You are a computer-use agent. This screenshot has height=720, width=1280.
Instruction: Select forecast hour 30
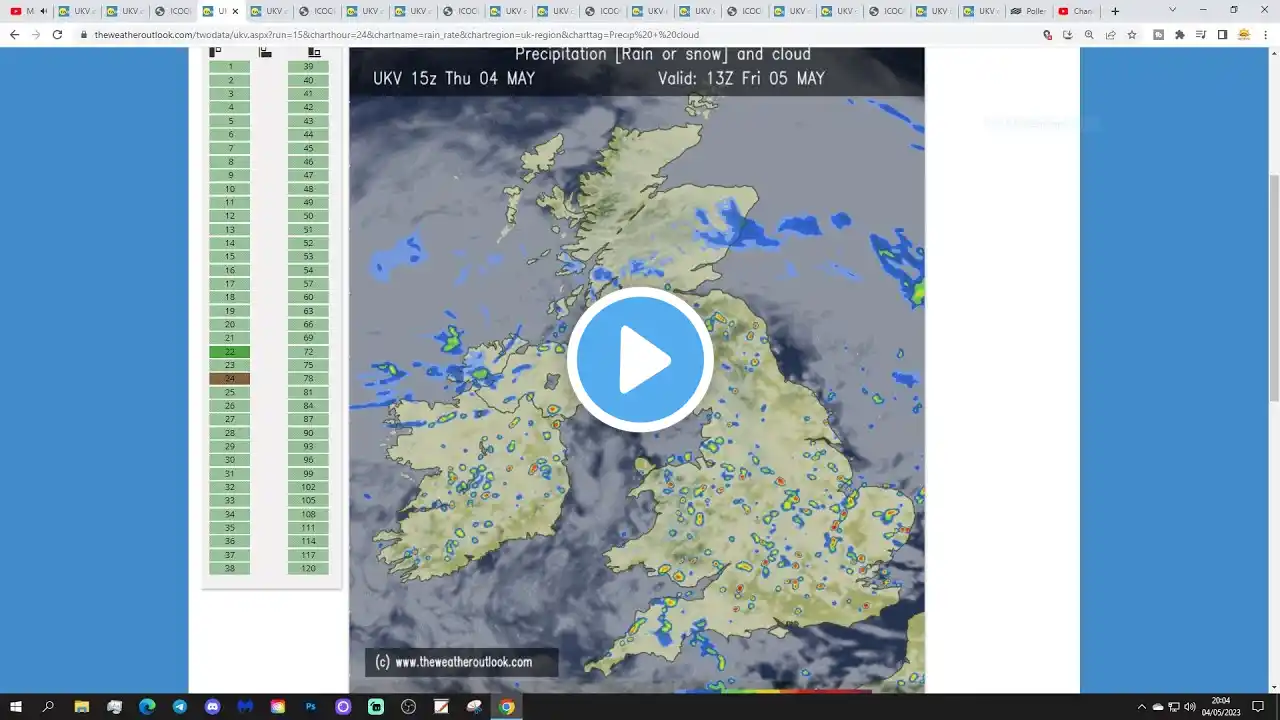230,460
